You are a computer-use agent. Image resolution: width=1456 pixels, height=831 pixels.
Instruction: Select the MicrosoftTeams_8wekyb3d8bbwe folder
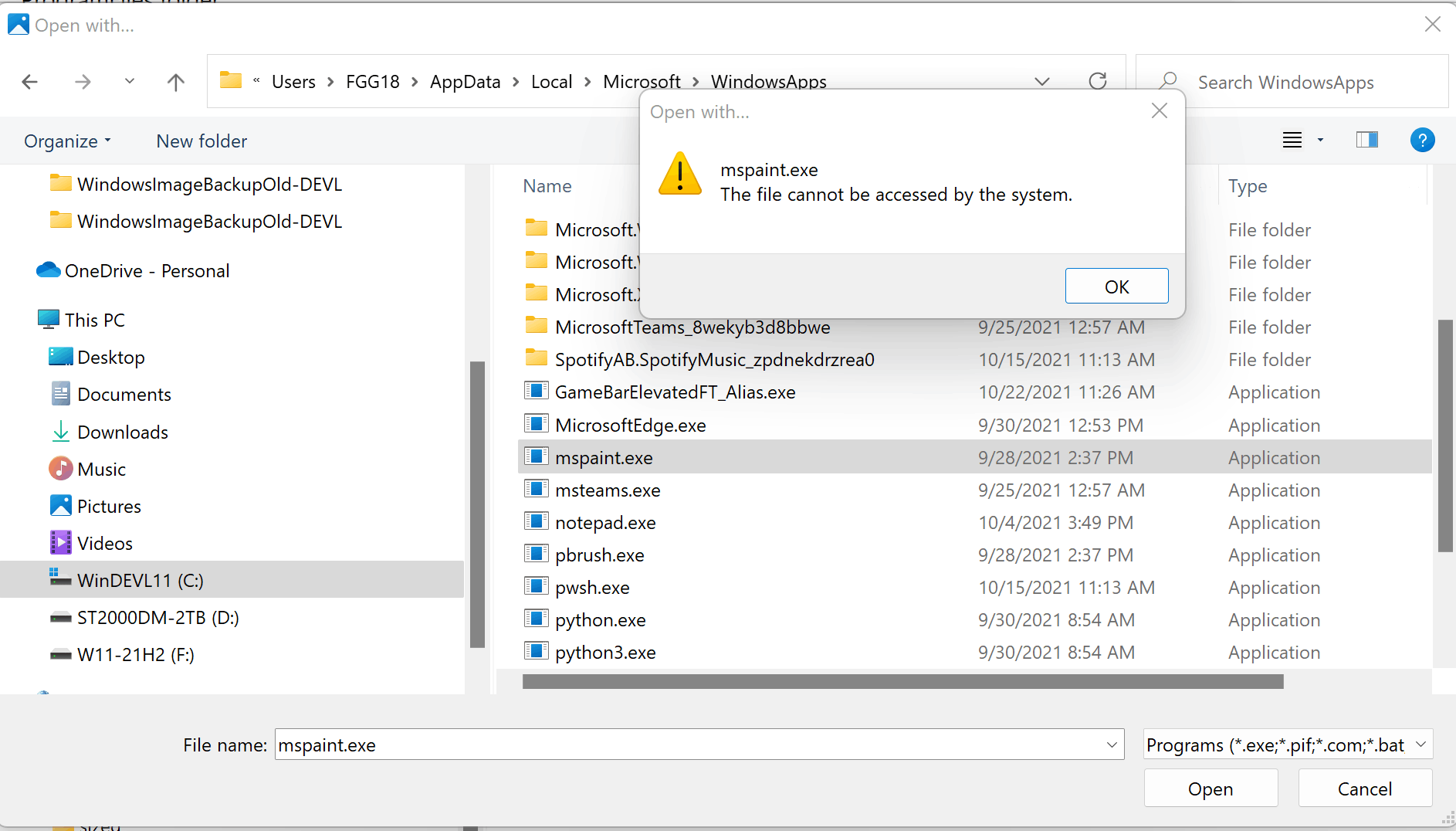pyautogui.click(x=692, y=327)
